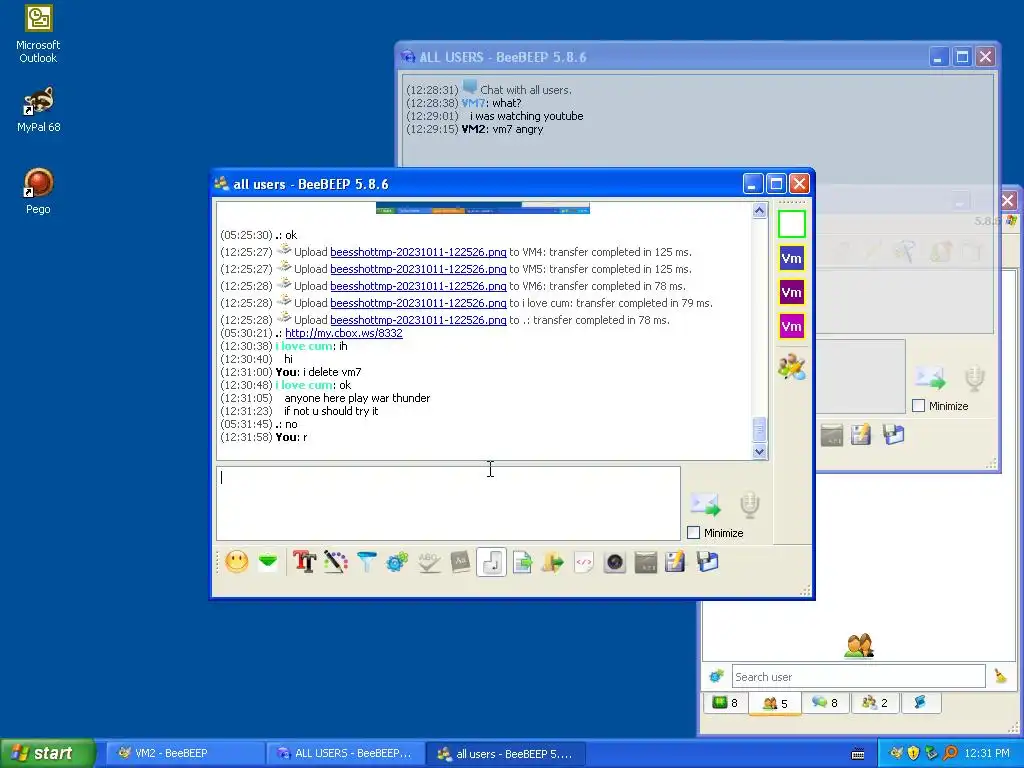
Task: Open first beesshottmp png link to VM4
Action: (x=418, y=252)
